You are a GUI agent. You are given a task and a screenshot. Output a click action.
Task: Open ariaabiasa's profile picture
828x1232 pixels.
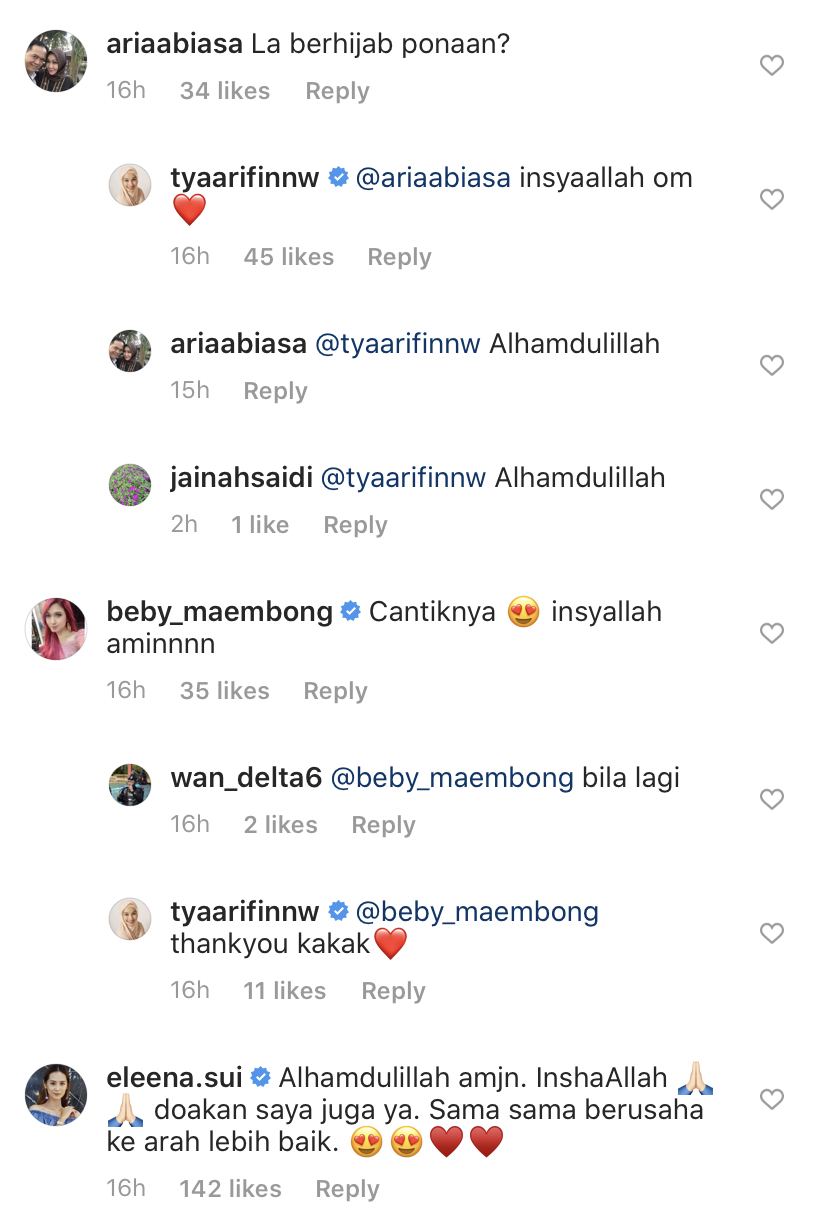(55, 61)
